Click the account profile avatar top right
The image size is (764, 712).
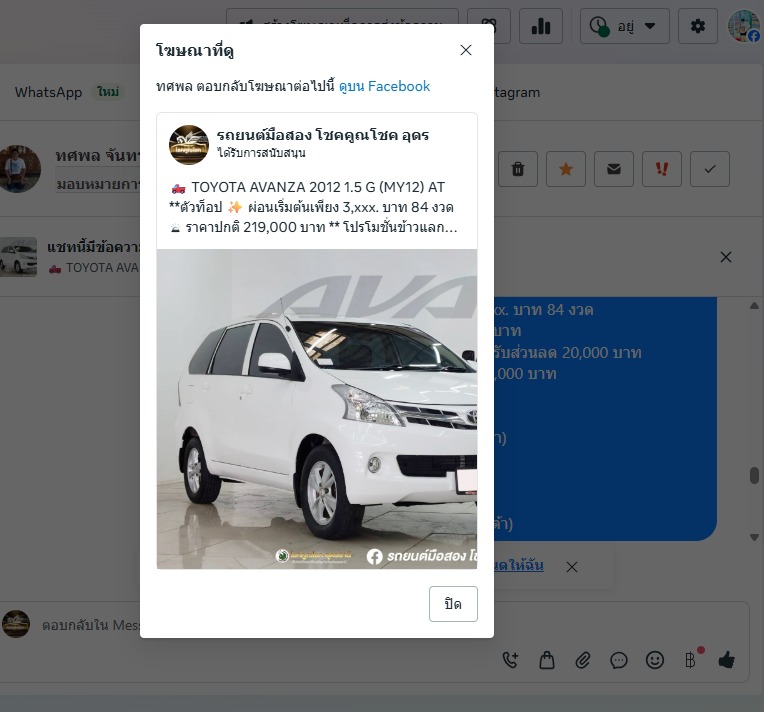(745, 26)
